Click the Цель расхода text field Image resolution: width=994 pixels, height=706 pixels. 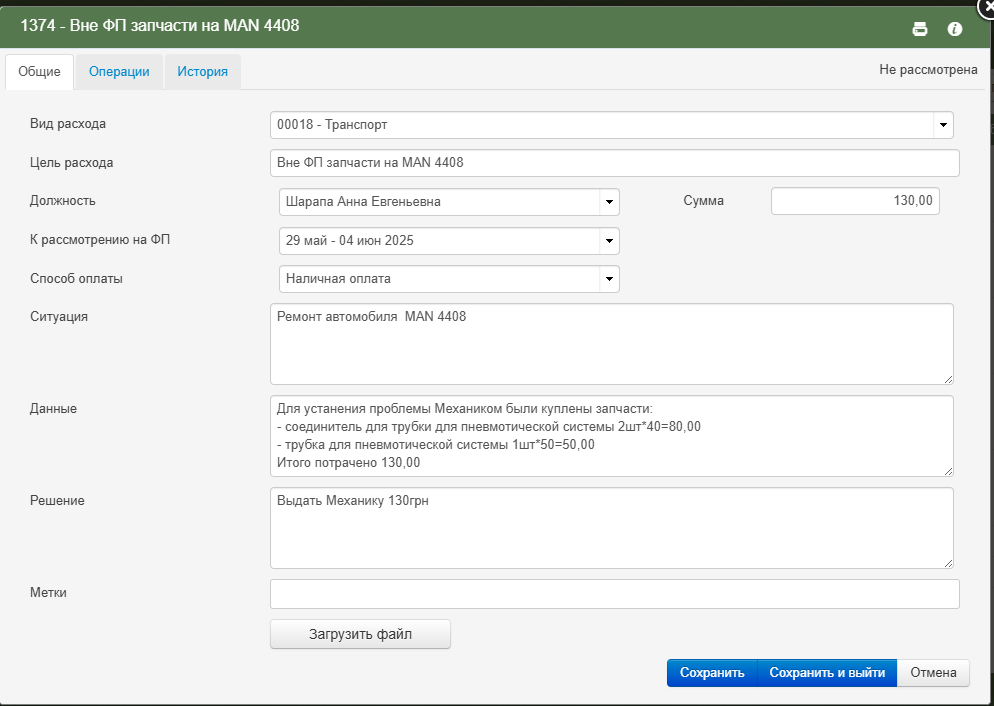[614, 163]
